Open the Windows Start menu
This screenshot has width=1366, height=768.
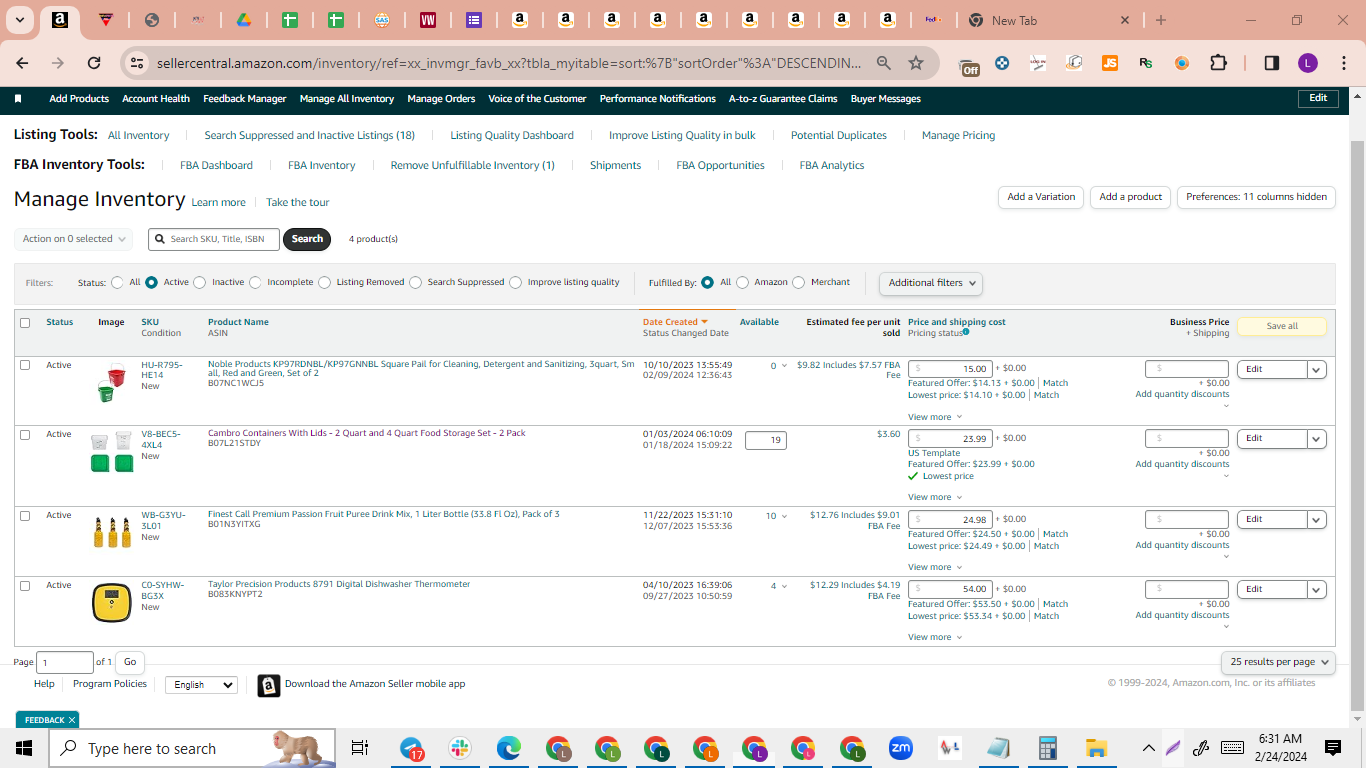pos(24,748)
